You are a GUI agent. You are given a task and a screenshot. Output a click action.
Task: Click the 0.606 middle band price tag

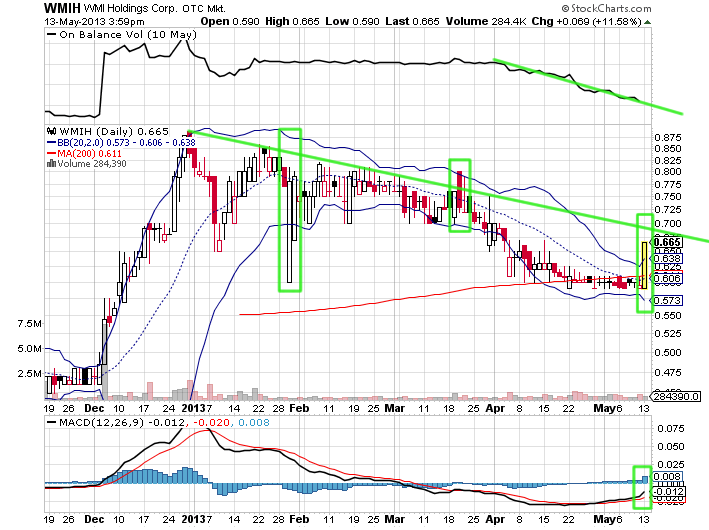tap(667, 278)
